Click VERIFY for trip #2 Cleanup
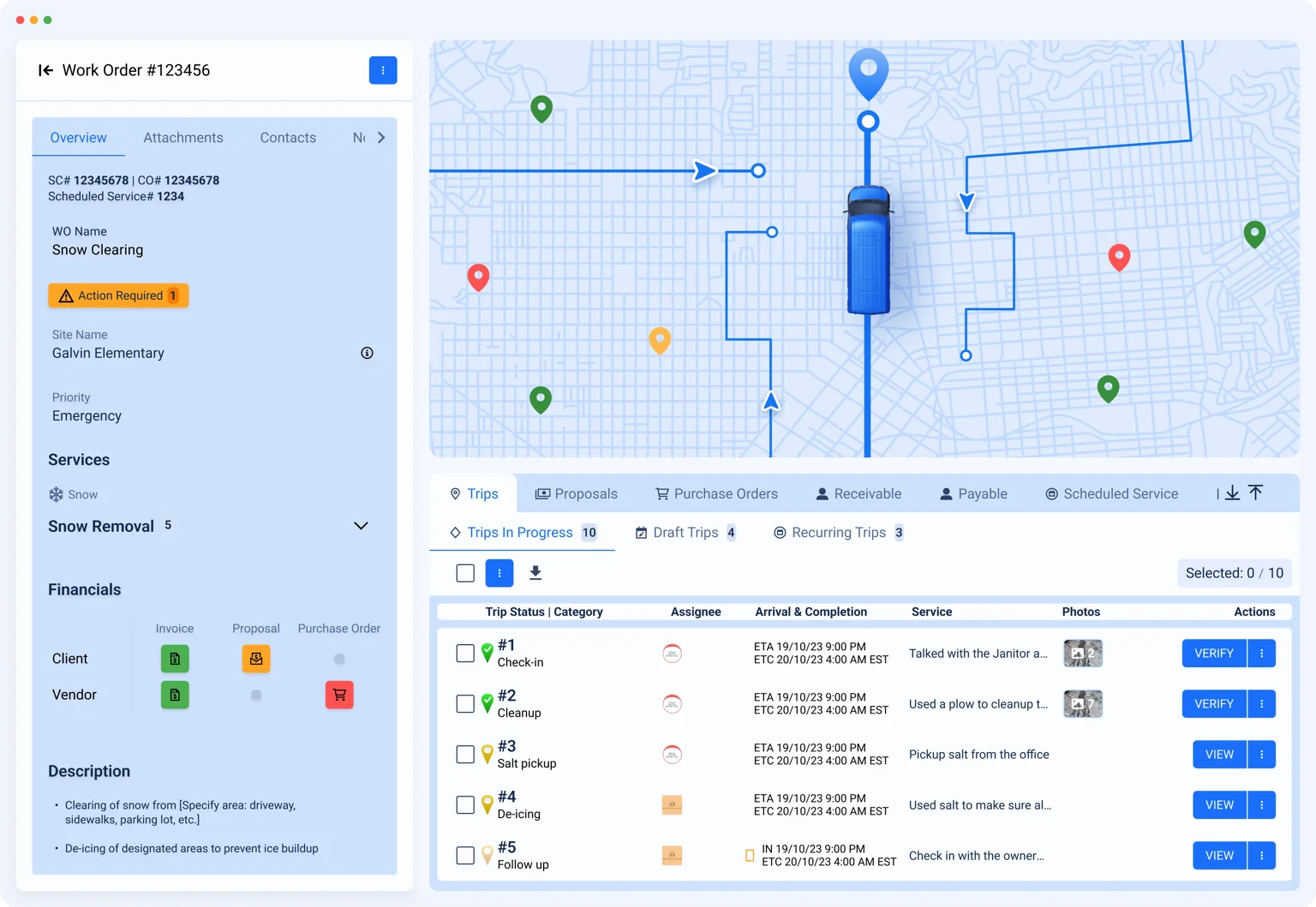 pyautogui.click(x=1214, y=704)
